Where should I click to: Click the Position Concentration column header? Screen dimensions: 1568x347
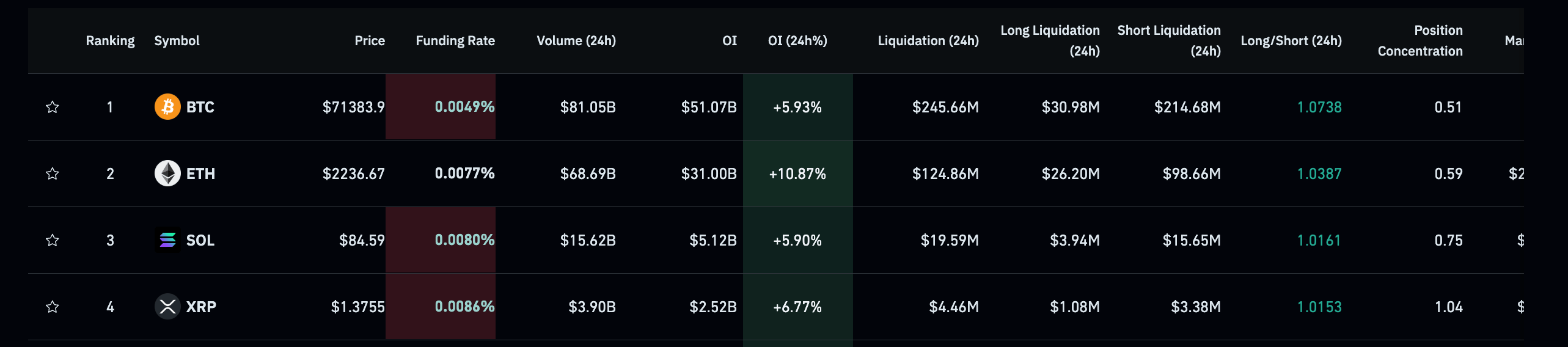(1420, 41)
